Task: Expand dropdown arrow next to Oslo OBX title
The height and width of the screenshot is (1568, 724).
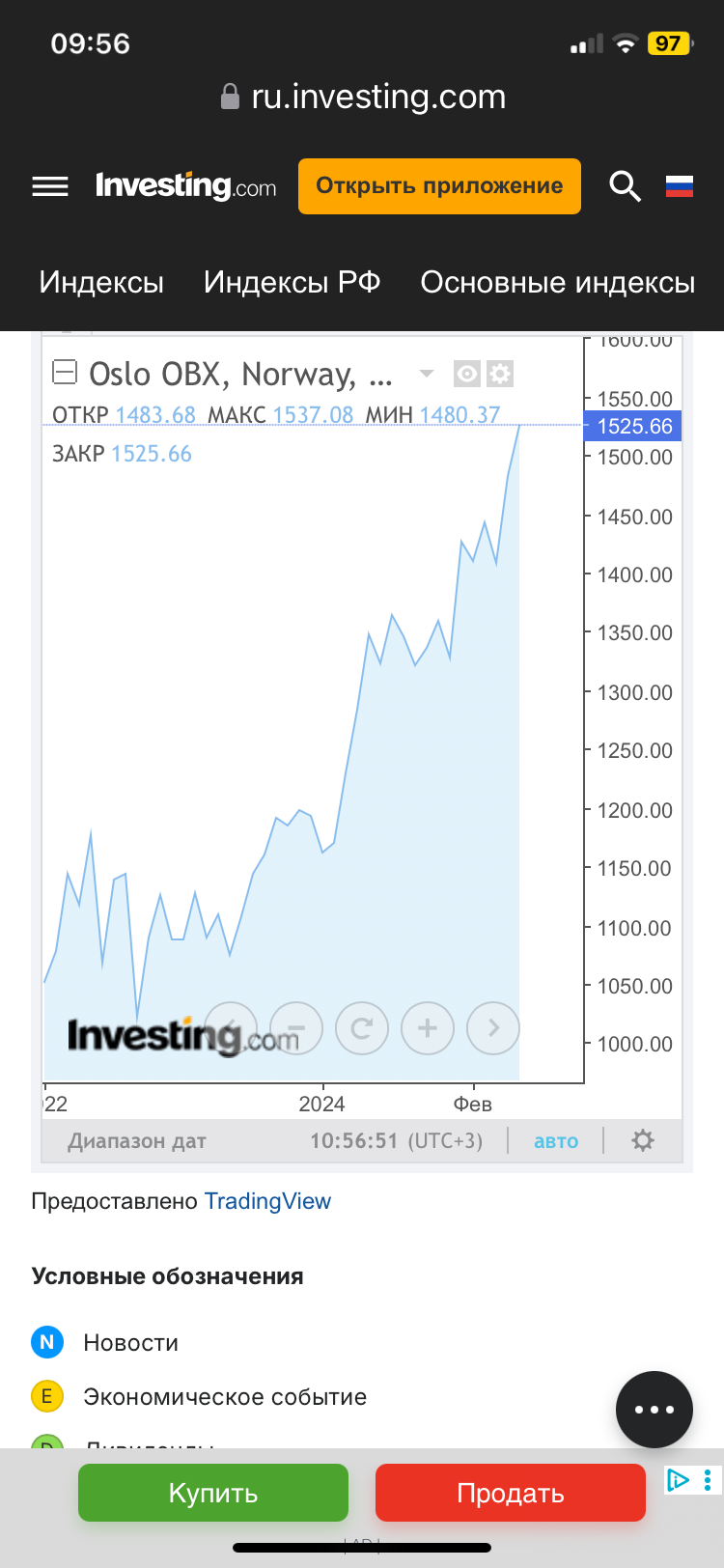Action: pyautogui.click(x=427, y=373)
